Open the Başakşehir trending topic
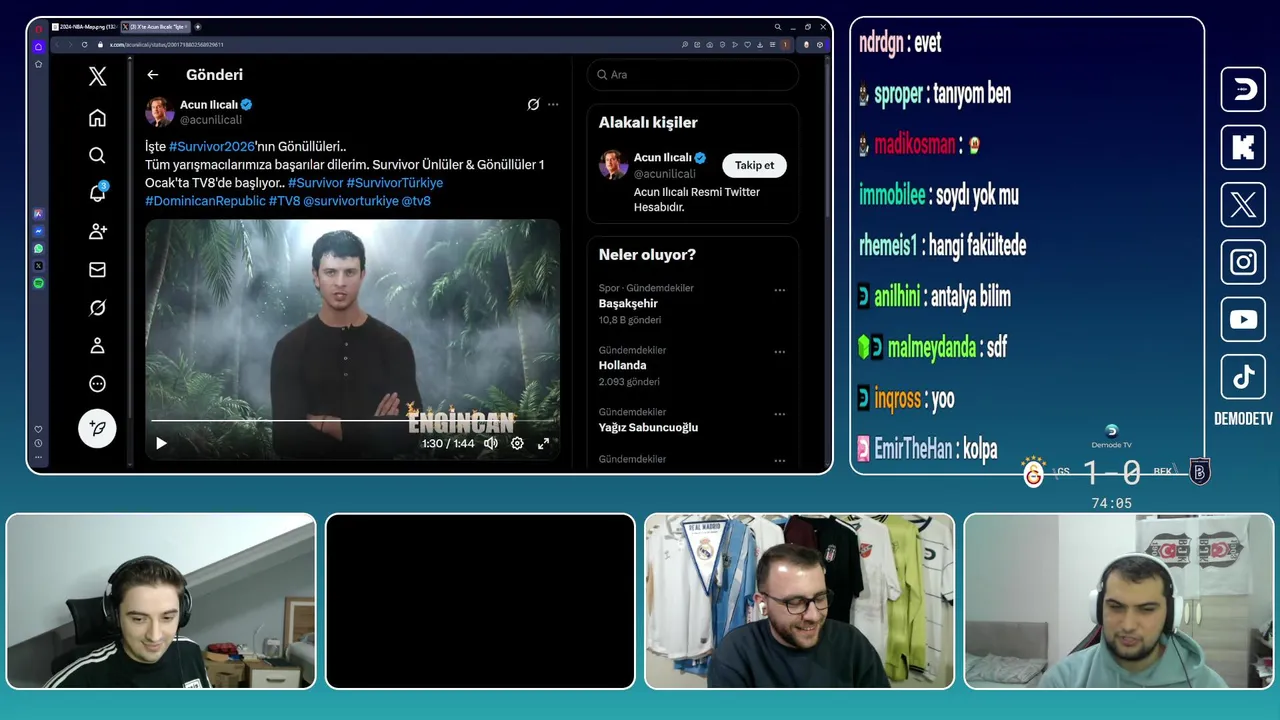Viewport: 1280px width, 720px height. pyautogui.click(x=628, y=303)
